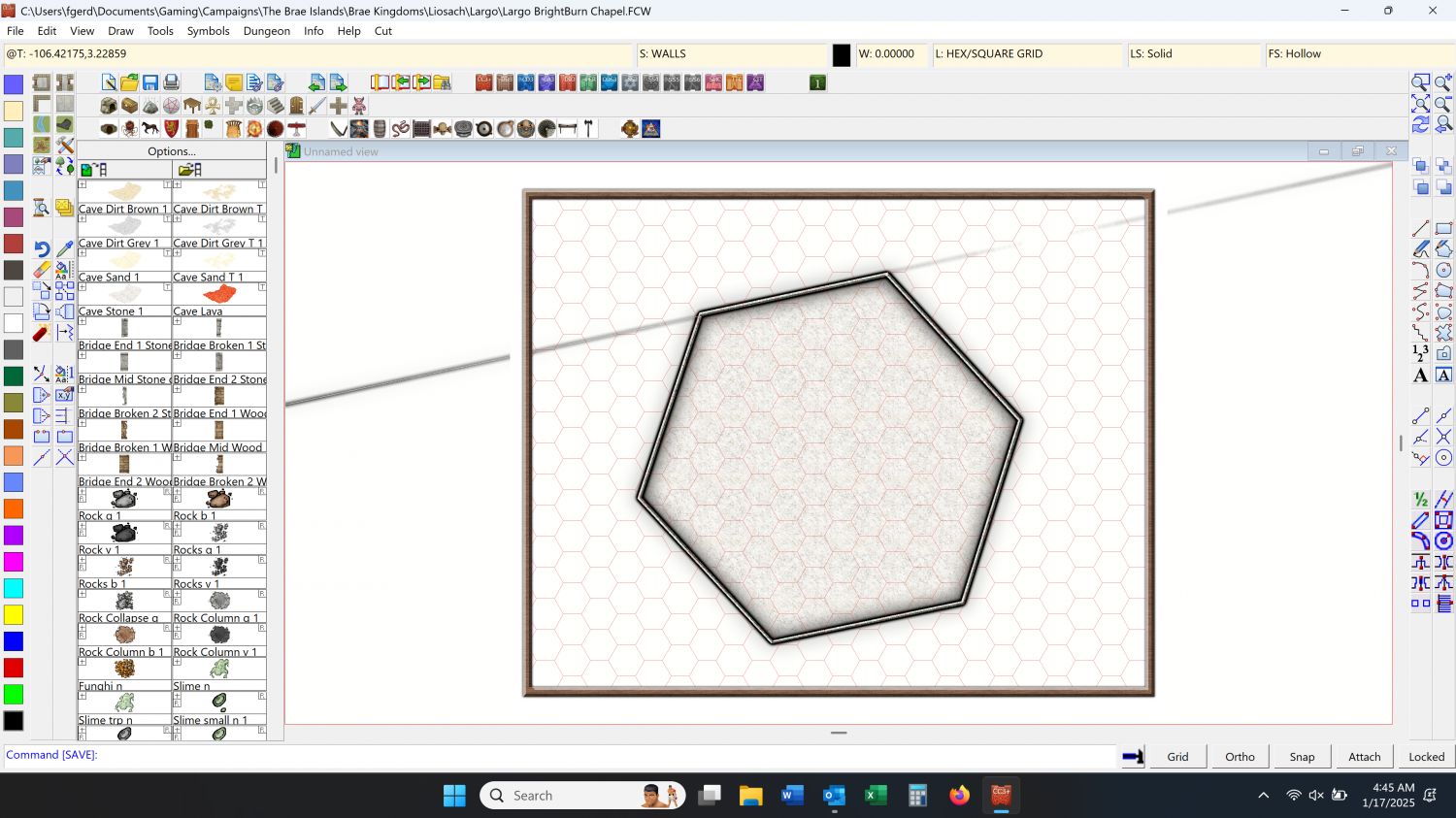
Task: Open Firefox from the taskbar
Action: (959, 796)
